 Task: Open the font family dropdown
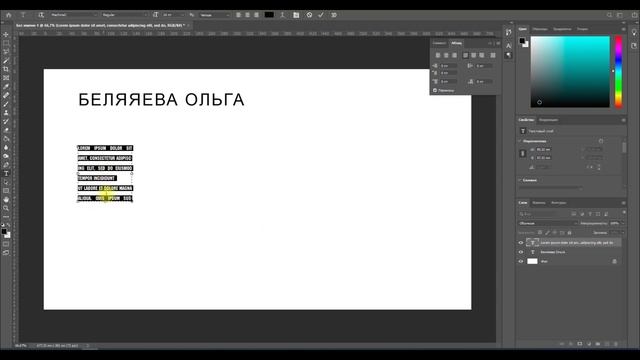click(73, 15)
